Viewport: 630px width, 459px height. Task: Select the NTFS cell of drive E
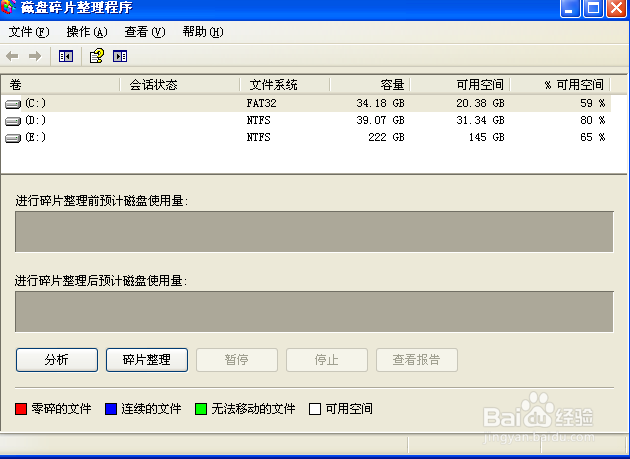point(258,137)
